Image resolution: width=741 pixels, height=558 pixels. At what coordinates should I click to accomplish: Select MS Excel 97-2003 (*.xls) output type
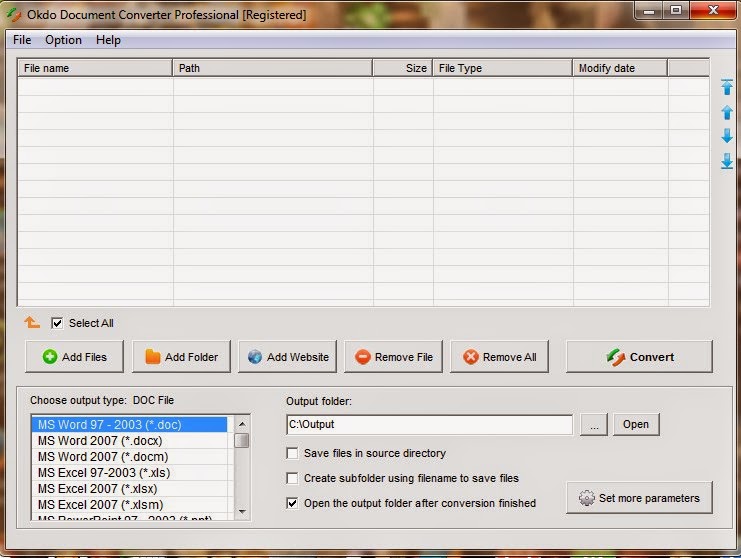pos(129,472)
